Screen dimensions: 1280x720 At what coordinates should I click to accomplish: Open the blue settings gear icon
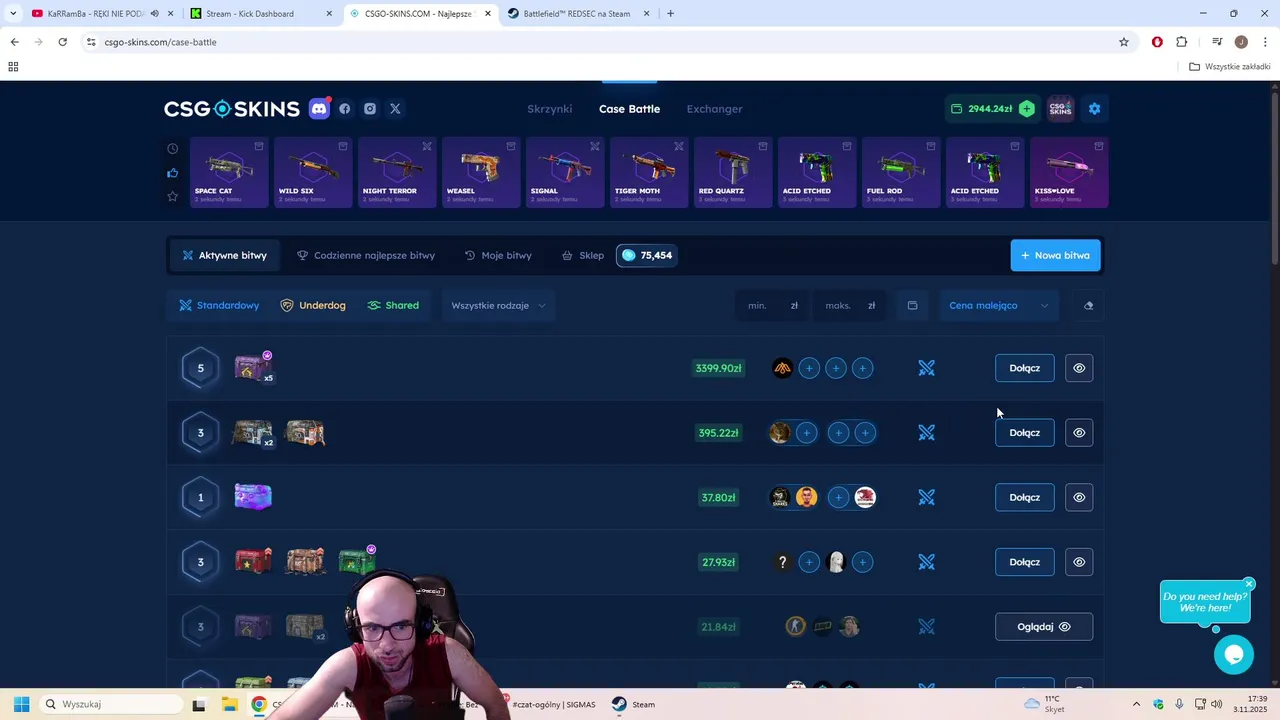[1094, 109]
